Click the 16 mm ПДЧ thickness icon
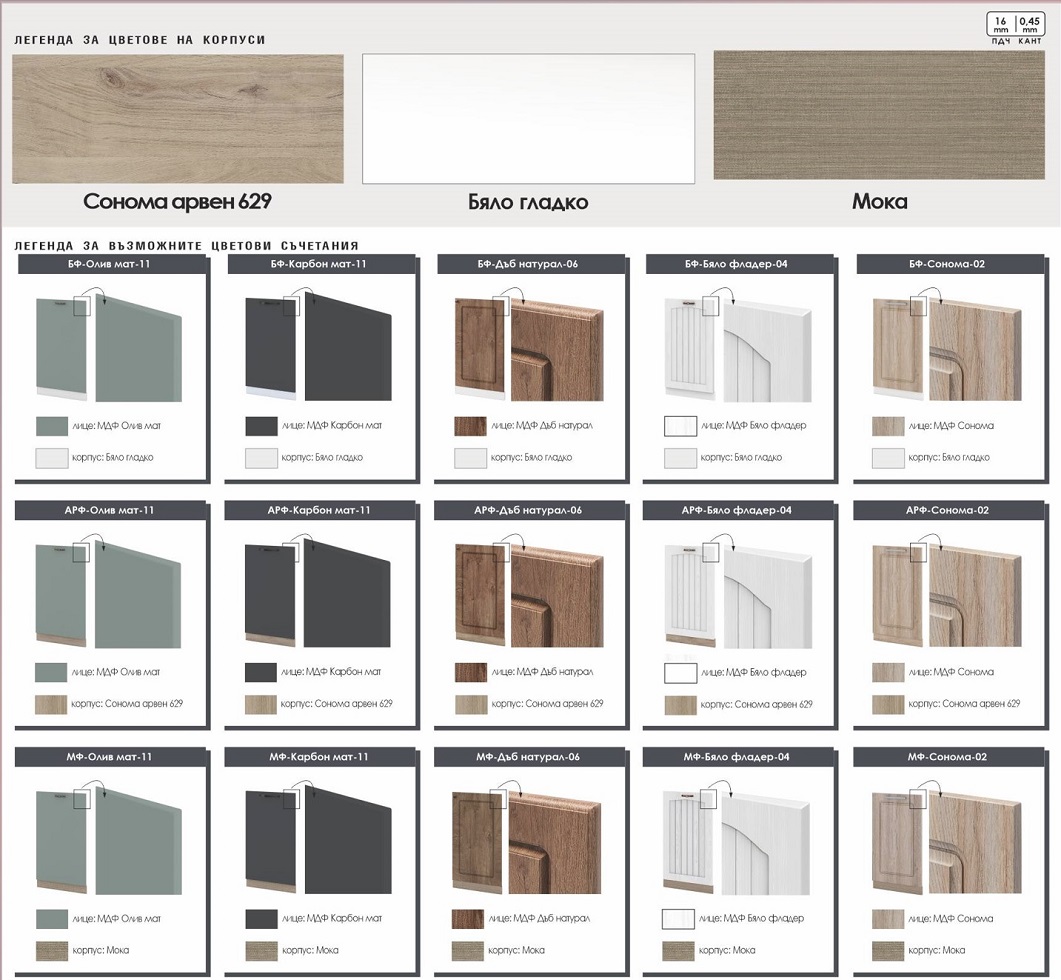 click(1000, 26)
